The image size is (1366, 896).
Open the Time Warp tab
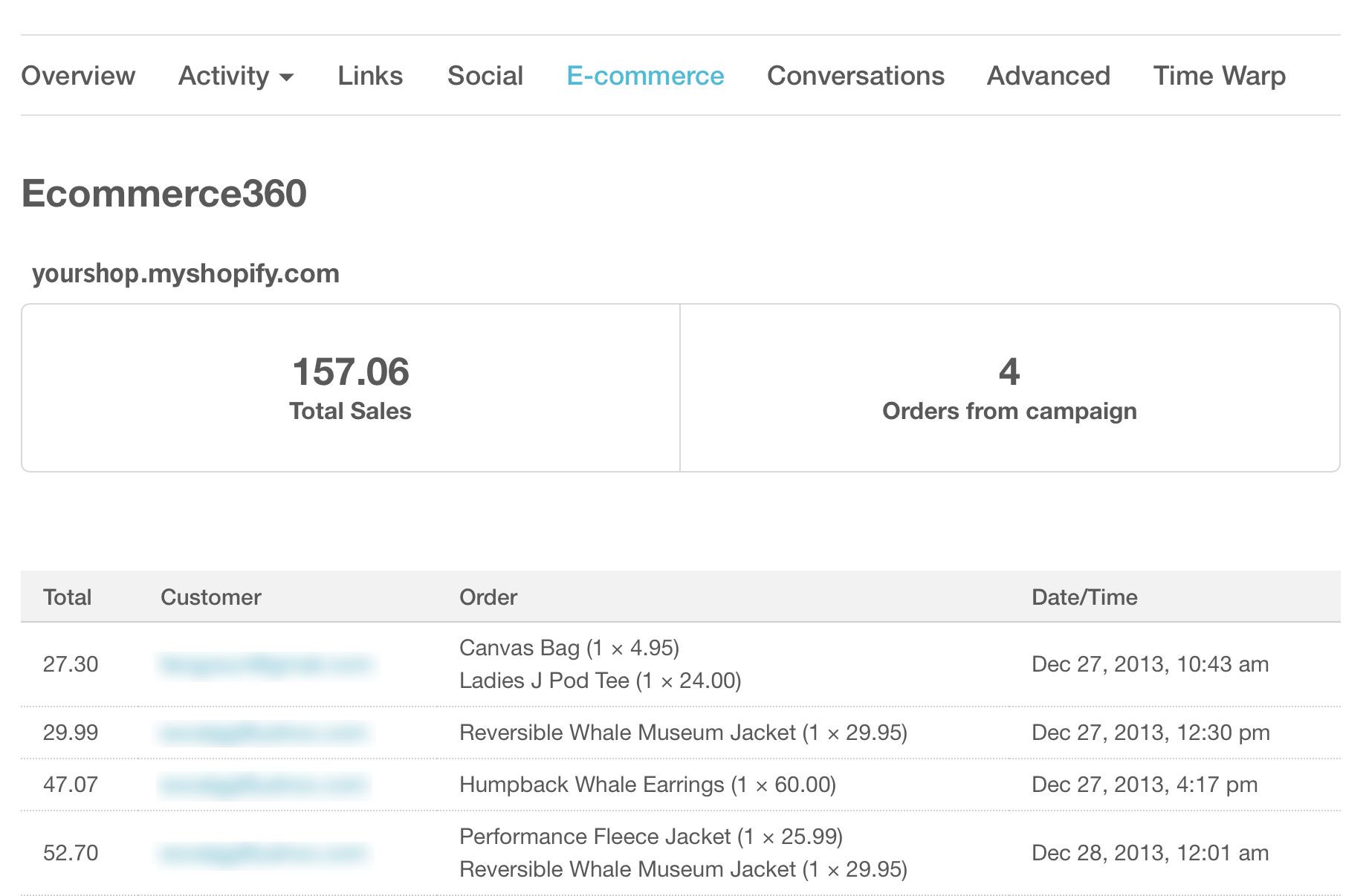(1219, 76)
